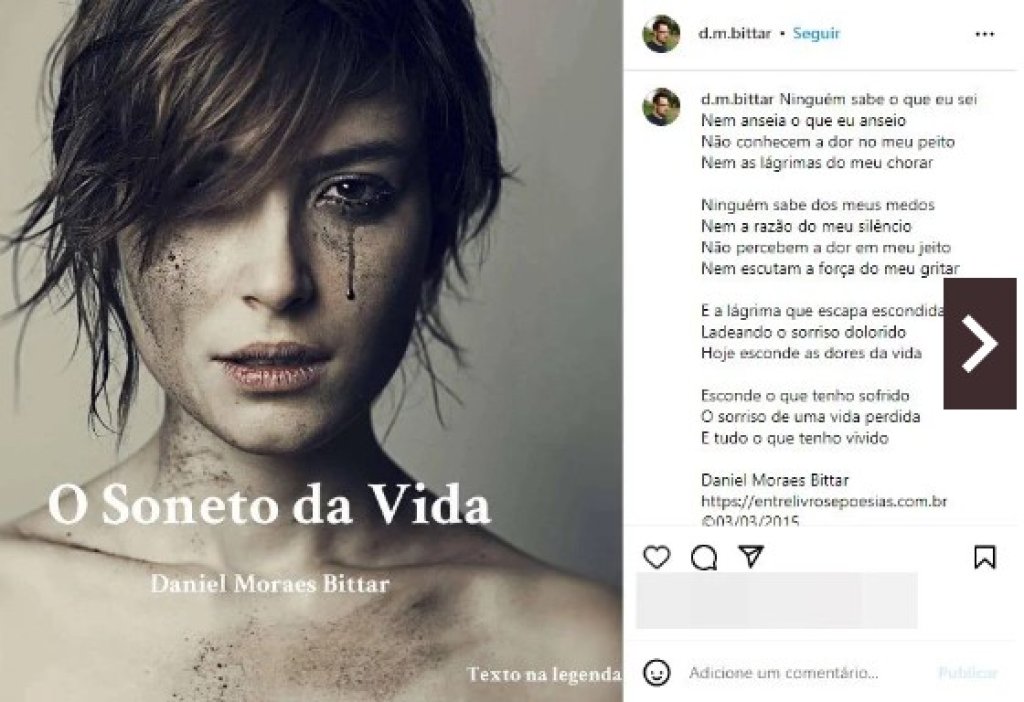Screen dimensions: 1024x702
Task: Like the post with the heart icon
Action: [x=656, y=557]
